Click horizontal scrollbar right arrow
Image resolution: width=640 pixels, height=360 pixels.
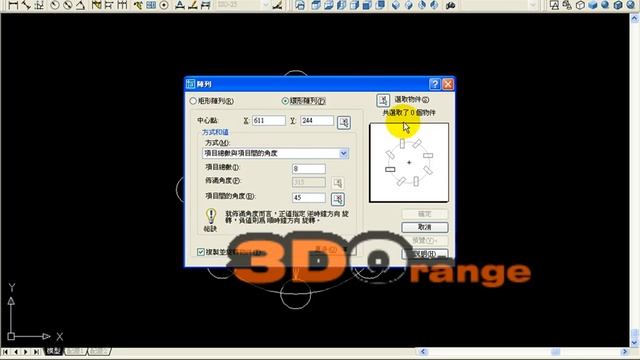click(x=624, y=351)
